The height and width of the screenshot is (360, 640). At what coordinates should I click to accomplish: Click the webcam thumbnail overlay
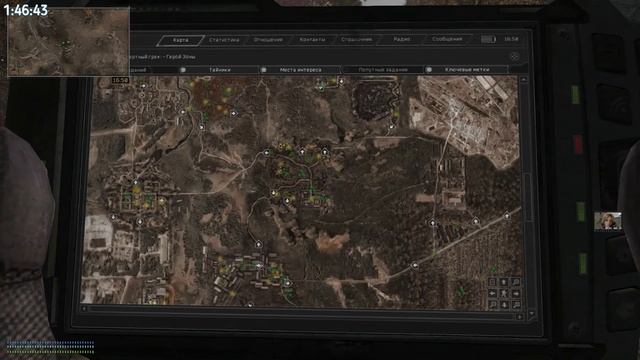608,221
